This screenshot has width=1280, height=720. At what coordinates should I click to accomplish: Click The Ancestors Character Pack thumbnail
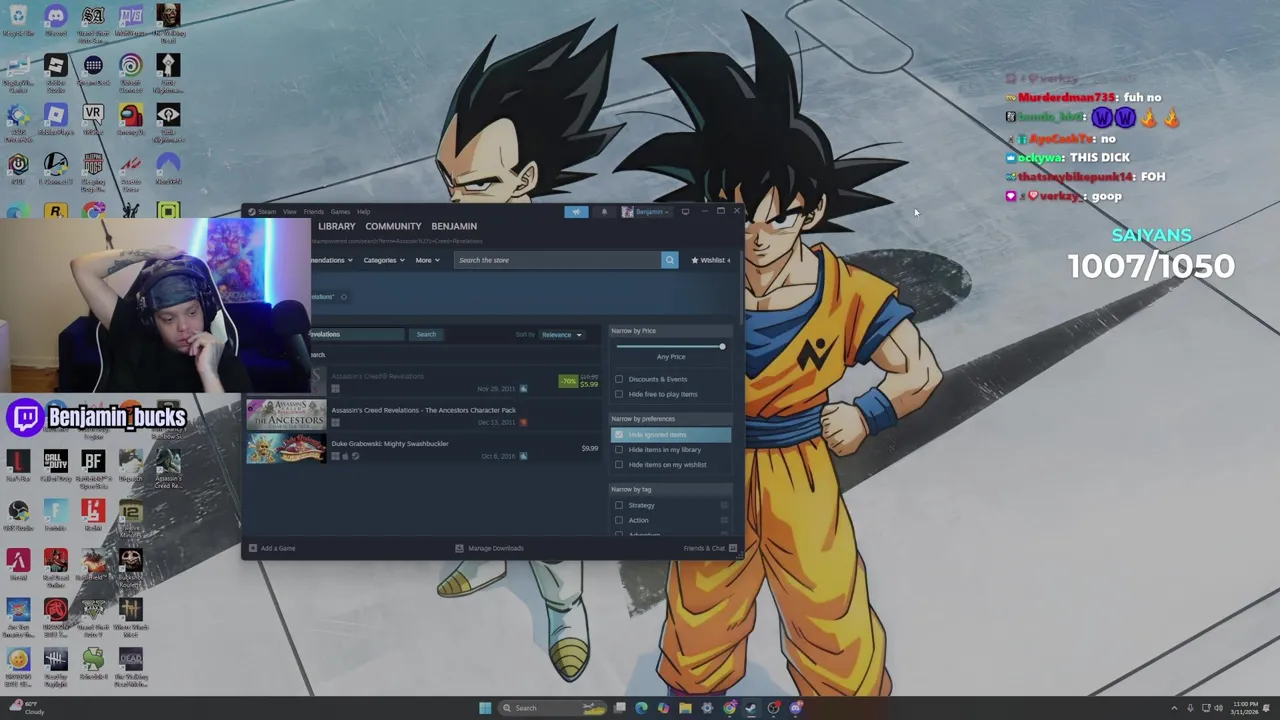[x=286, y=415]
